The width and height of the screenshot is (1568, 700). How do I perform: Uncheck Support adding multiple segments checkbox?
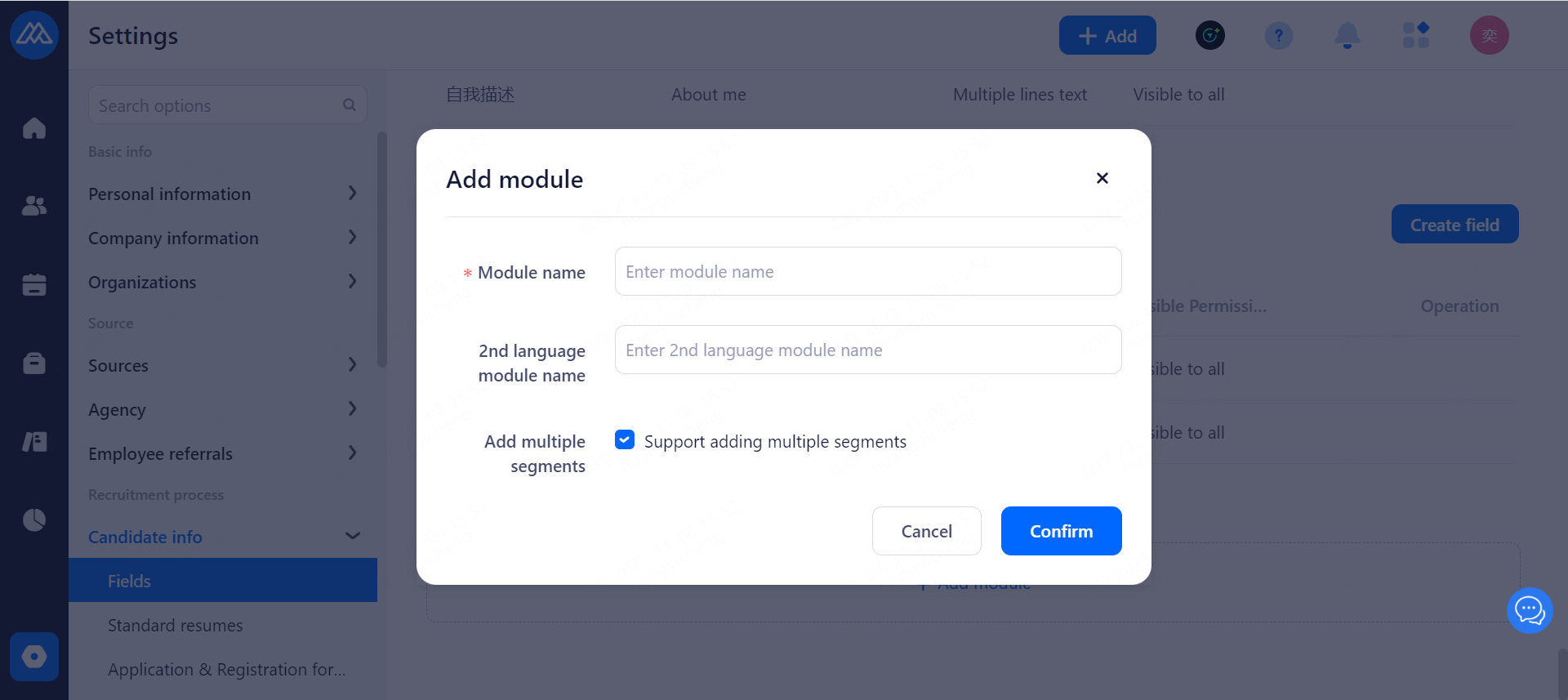tap(625, 440)
